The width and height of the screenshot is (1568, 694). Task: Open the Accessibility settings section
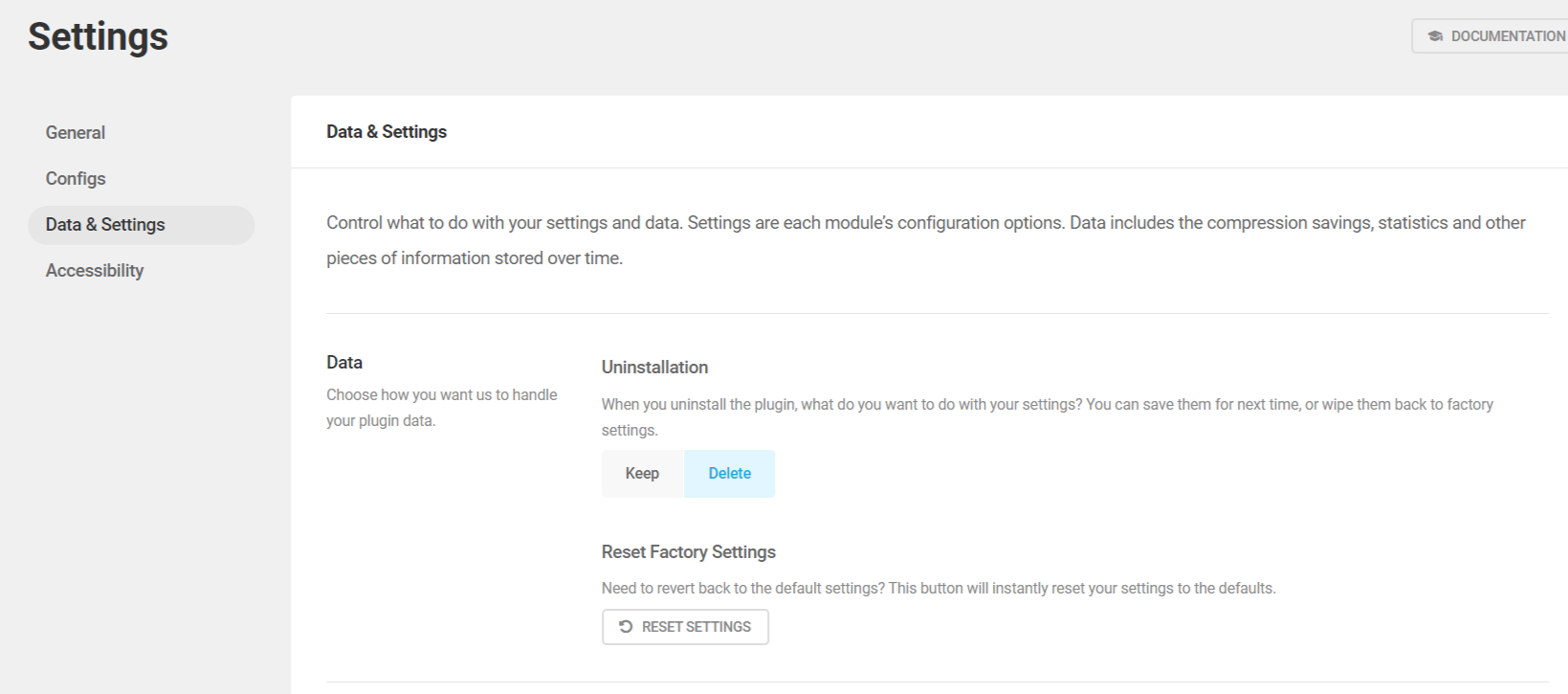[x=95, y=271]
